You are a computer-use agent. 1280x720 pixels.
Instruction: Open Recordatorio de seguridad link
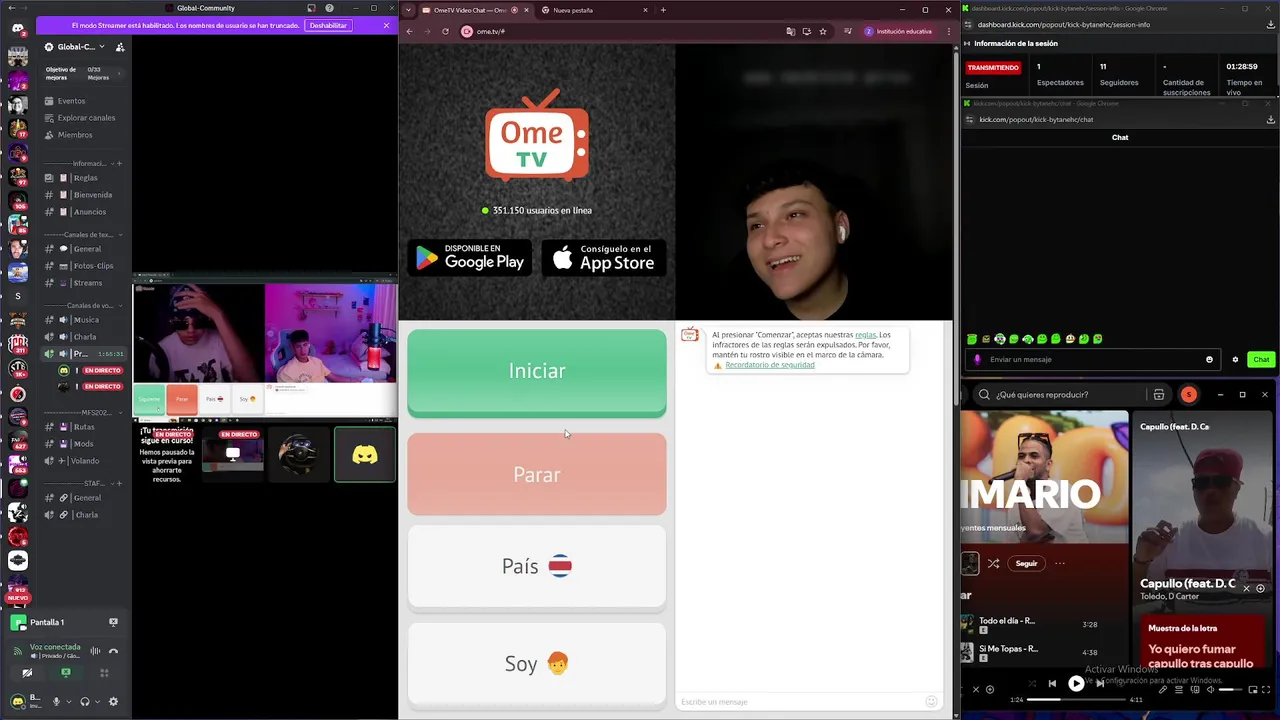coord(770,365)
